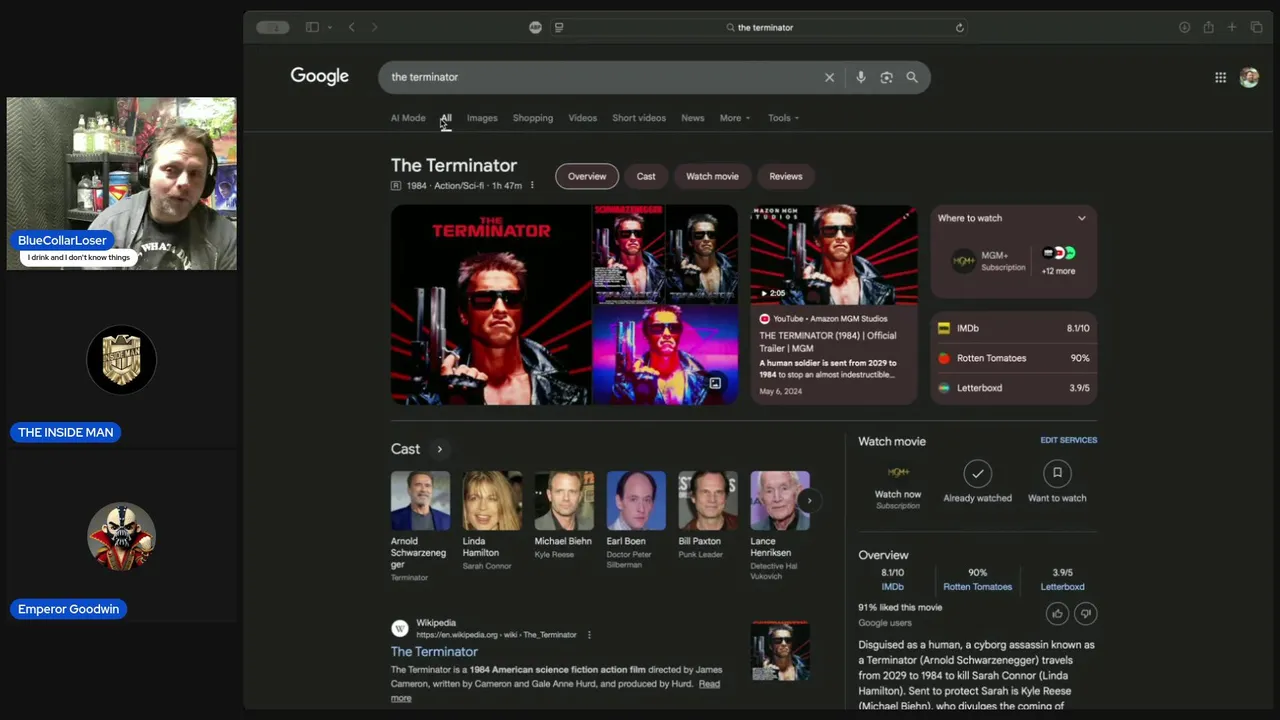Open the Rotten Tomatoes link in Overview
The height and width of the screenshot is (720, 1280).
click(x=977, y=587)
